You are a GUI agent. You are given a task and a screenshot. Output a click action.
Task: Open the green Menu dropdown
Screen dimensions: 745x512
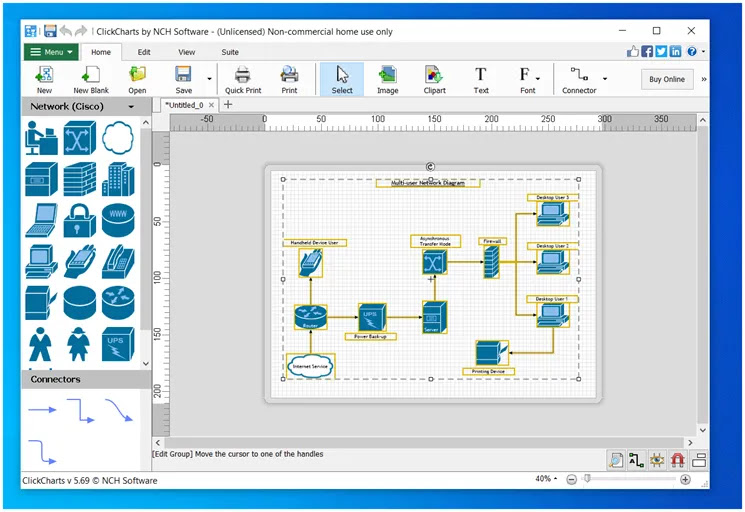[x=51, y=52]
